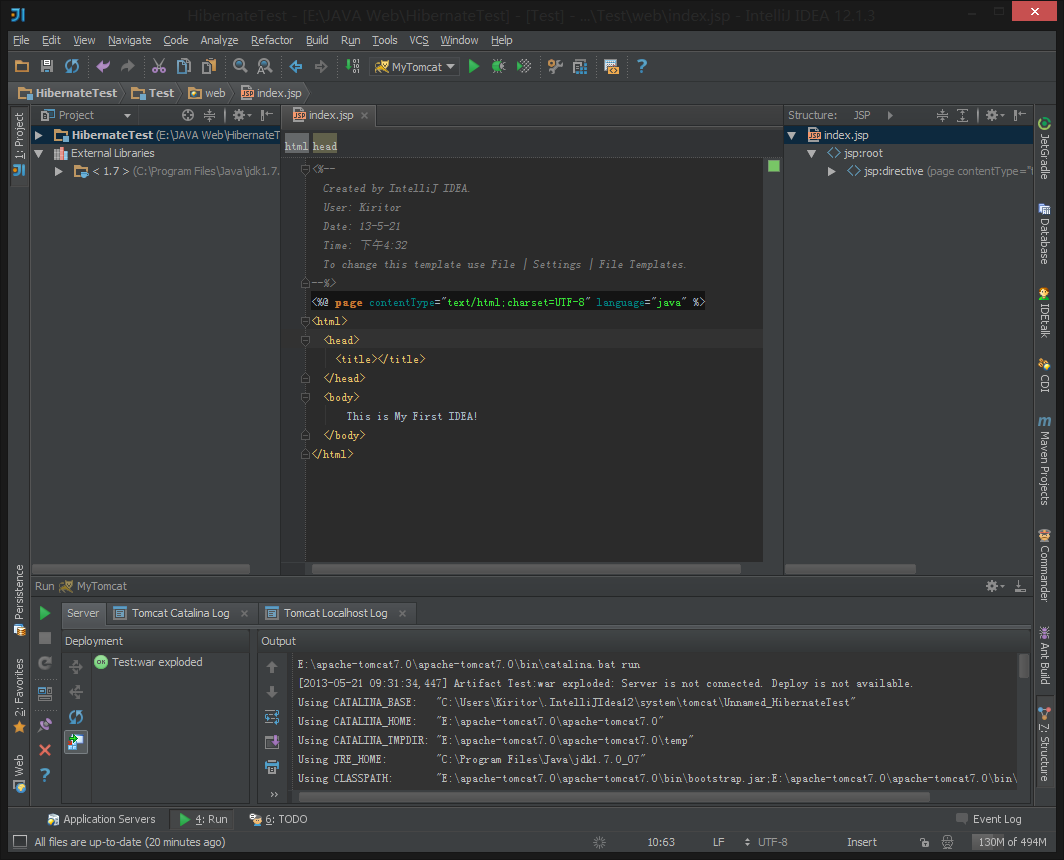Click the Cut scissors icon
1064x860 pixels.
coord(159,67)
